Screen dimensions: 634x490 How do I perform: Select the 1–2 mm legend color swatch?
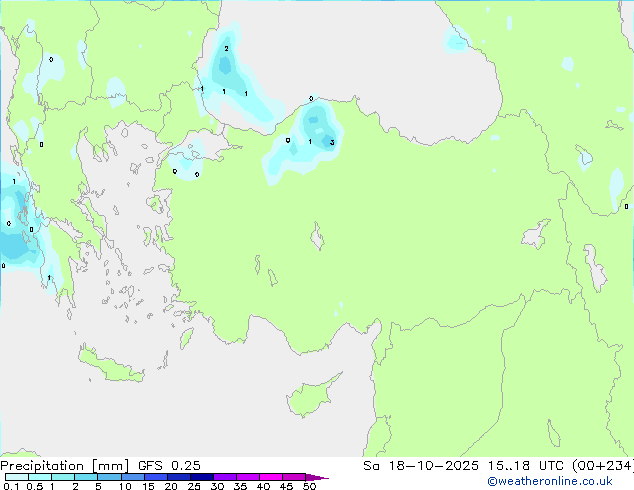(63, 477)
